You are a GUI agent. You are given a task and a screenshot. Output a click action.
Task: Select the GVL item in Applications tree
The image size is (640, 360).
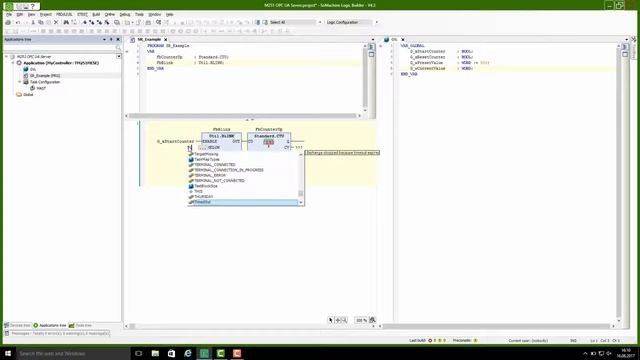click(33, 69)
